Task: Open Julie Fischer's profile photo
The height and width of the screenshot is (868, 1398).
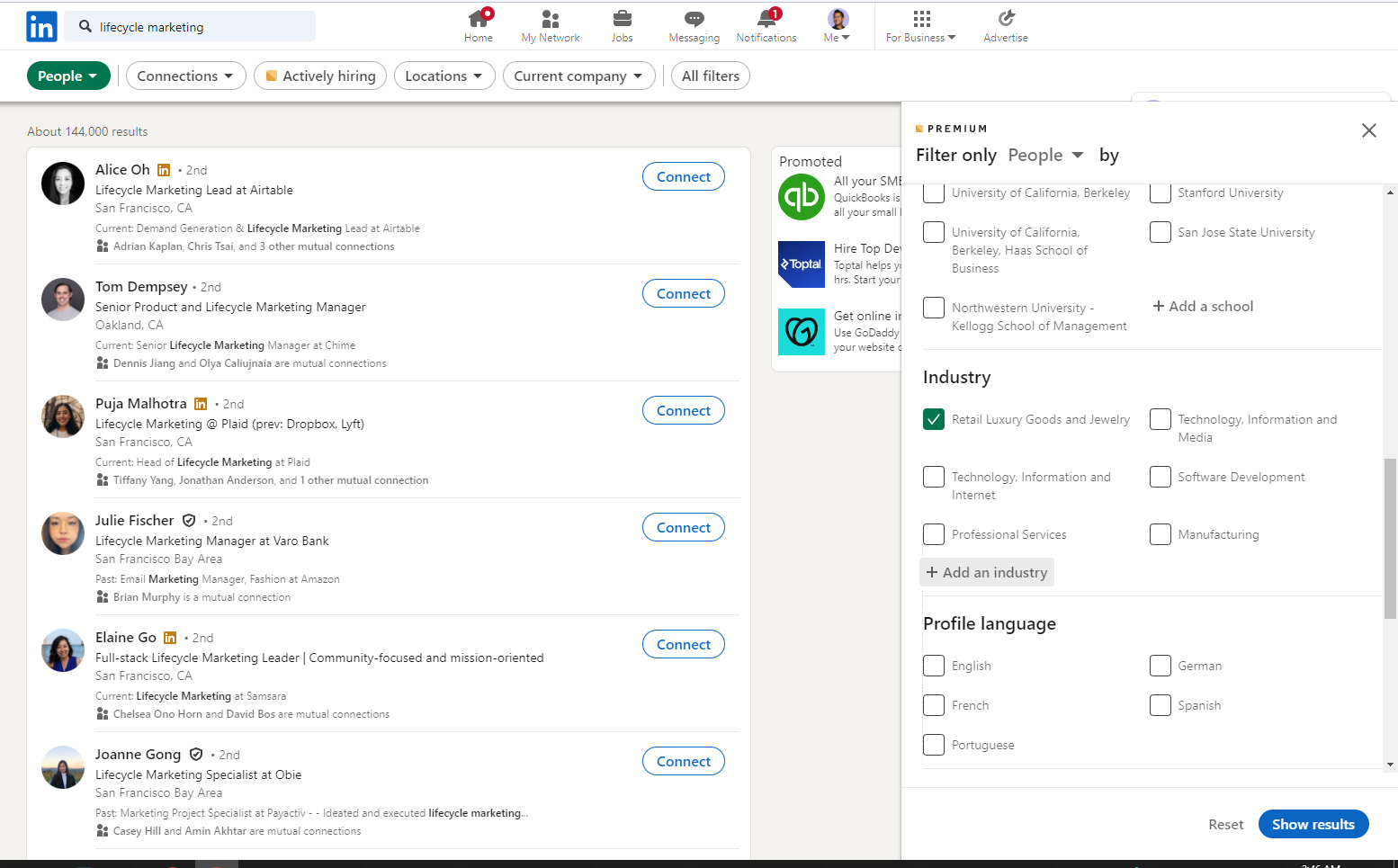Action: pyautogui.click(x=63, y=534)
